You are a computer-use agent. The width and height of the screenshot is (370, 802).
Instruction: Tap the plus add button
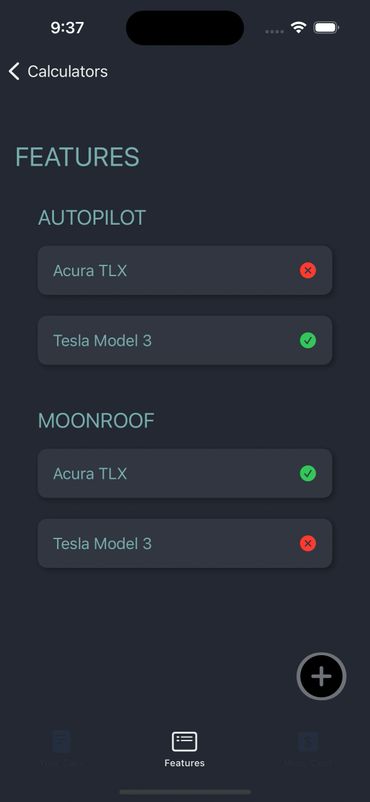pyautogui.click(x=321, y=676)
